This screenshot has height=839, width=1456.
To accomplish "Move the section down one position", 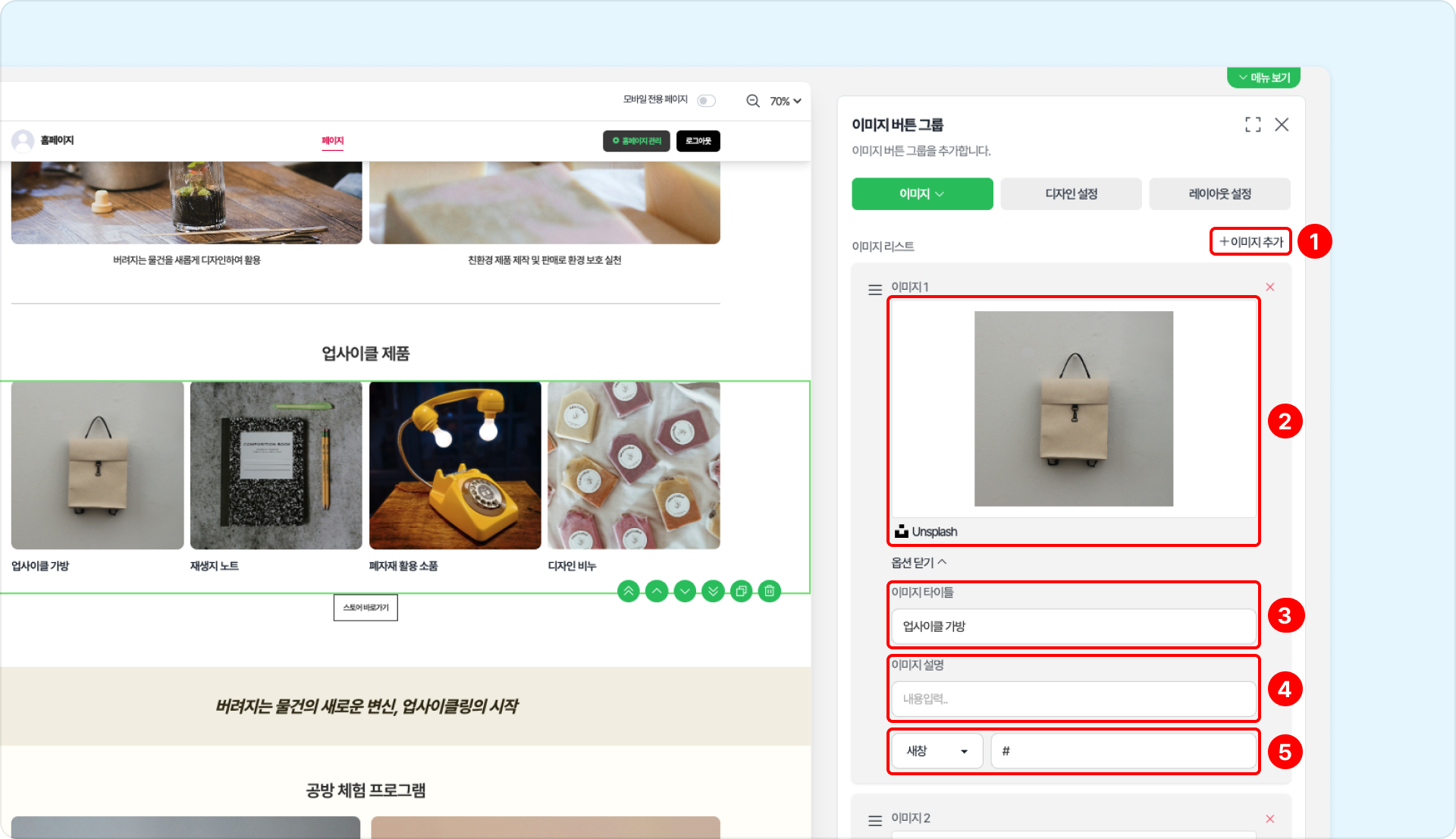I will click(685, 591).
